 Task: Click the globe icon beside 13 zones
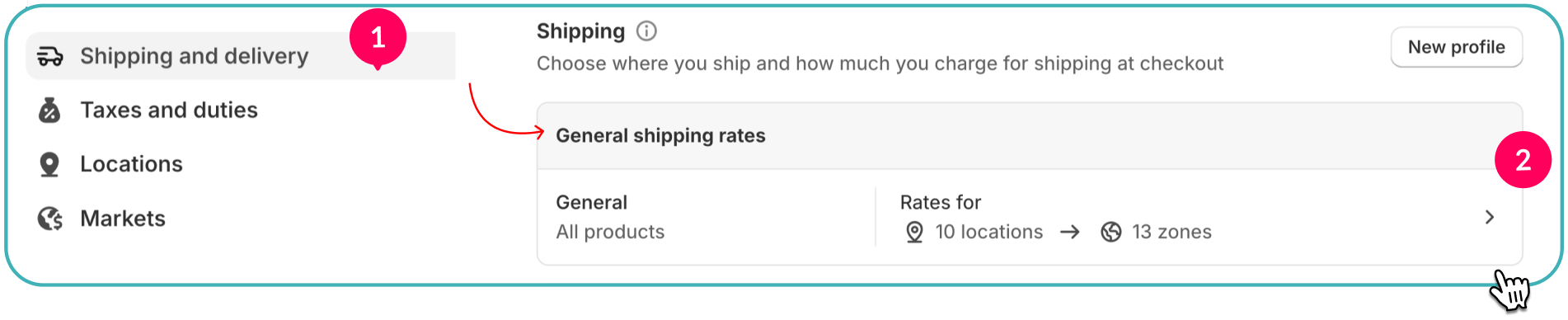tap(1111, 232)
